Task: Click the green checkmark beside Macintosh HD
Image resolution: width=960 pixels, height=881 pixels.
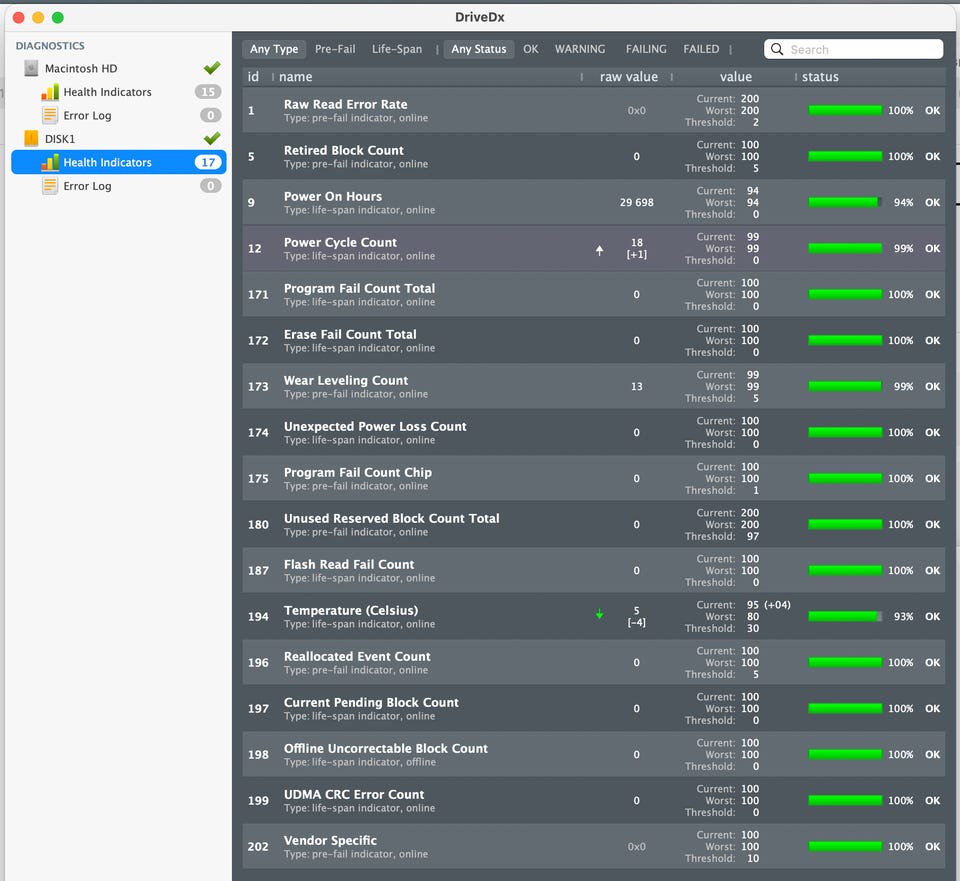Action: point(211,68)
